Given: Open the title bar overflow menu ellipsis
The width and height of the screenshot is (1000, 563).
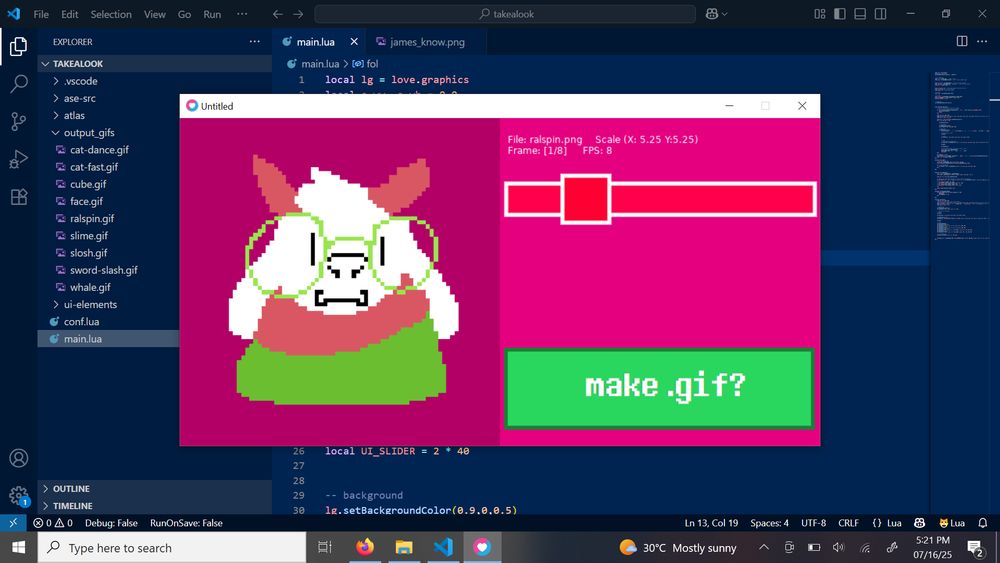Looking at the screenshot, I should tap(242, 14).
